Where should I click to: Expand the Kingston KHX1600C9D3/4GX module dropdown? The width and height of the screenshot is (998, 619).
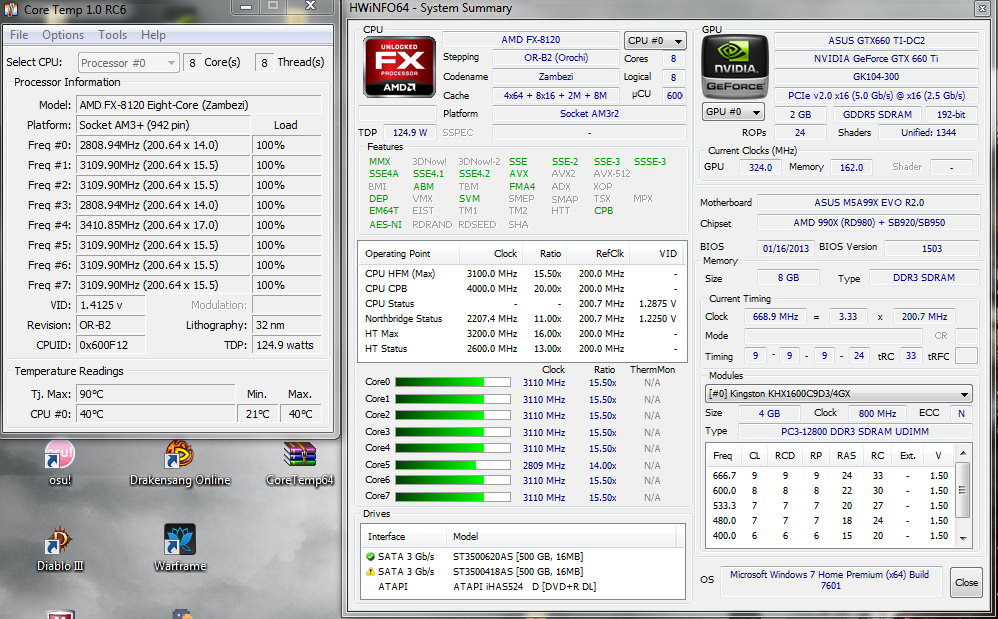(x=838, y=394)
